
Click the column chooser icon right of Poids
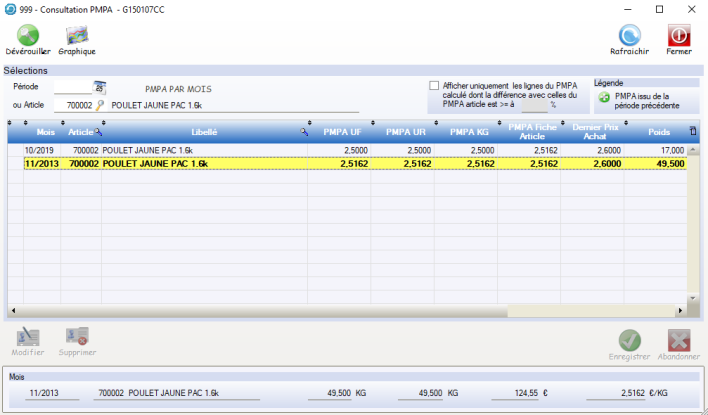point(694,131)
